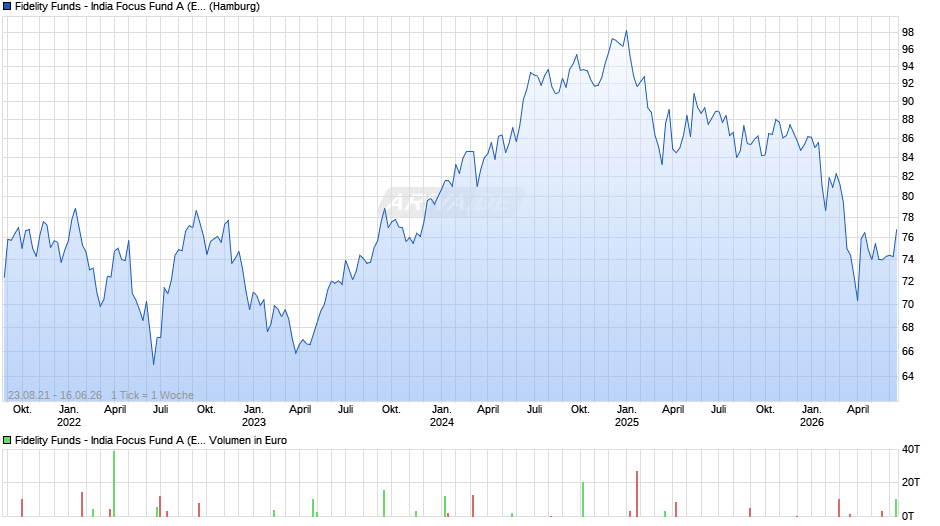
Task: Click price axis label 64
Action: pyautogui.click(x=908, y=376)
